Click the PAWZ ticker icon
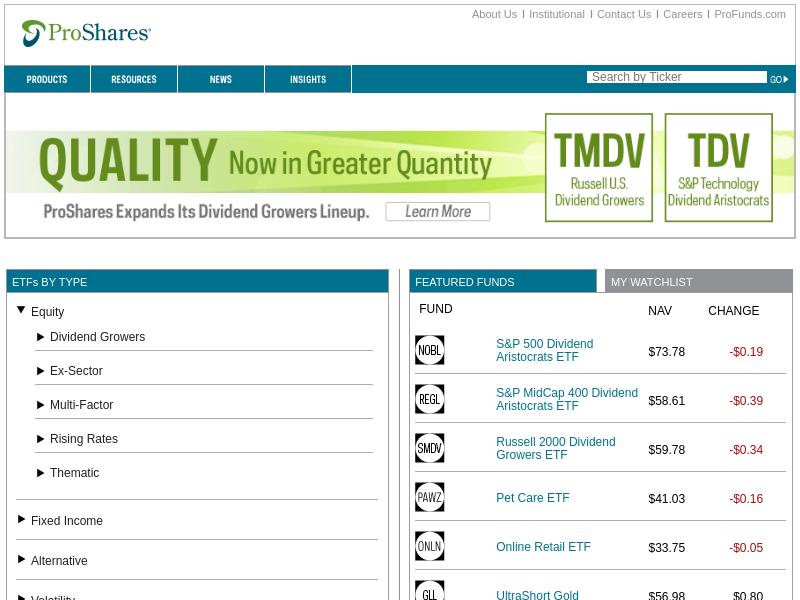Image resolution: width=800 pixels, height=600 pixels. tap(430, 497)
